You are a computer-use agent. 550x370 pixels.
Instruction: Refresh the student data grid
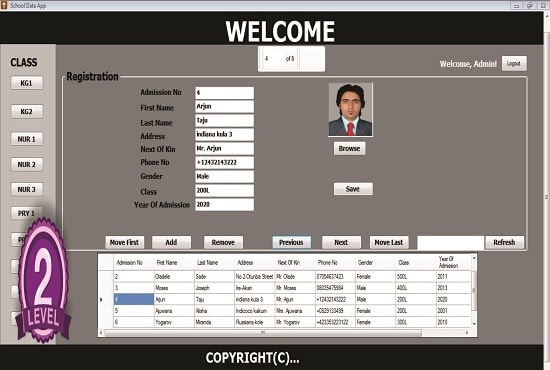[504, 242]
